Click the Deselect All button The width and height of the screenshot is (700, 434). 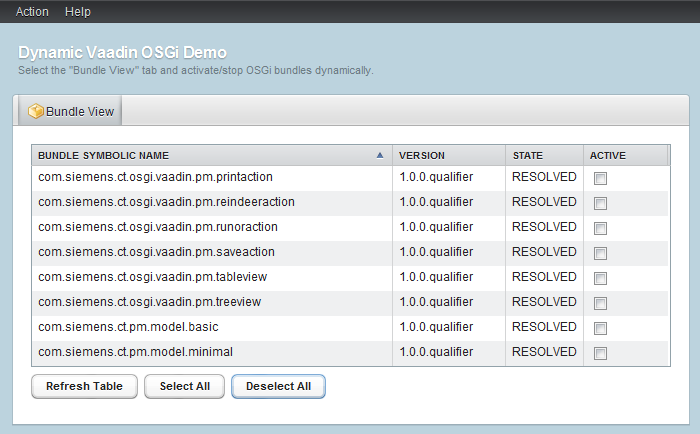tap(278, 386)
